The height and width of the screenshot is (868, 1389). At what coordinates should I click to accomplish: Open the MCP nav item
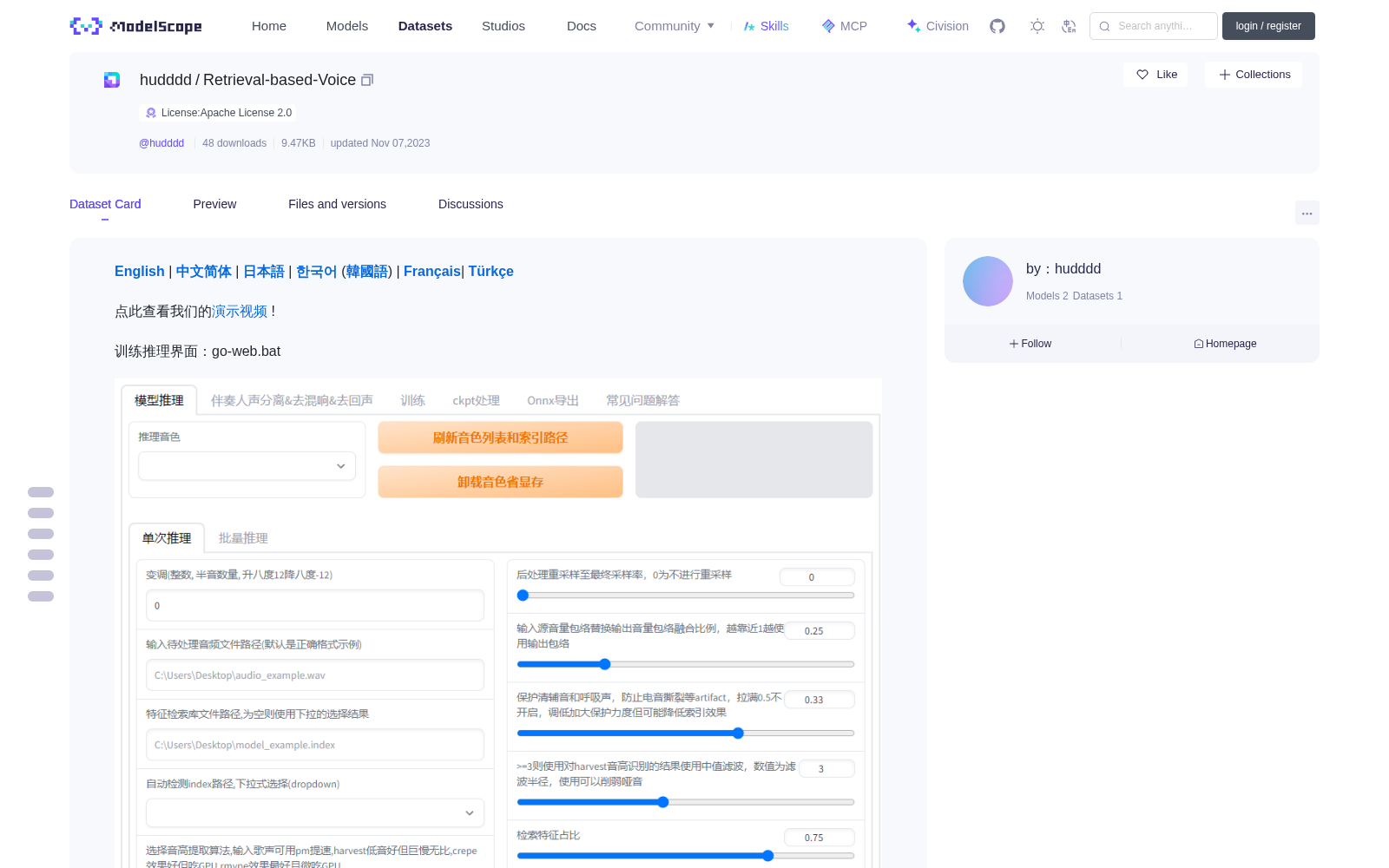click(845, 26)
